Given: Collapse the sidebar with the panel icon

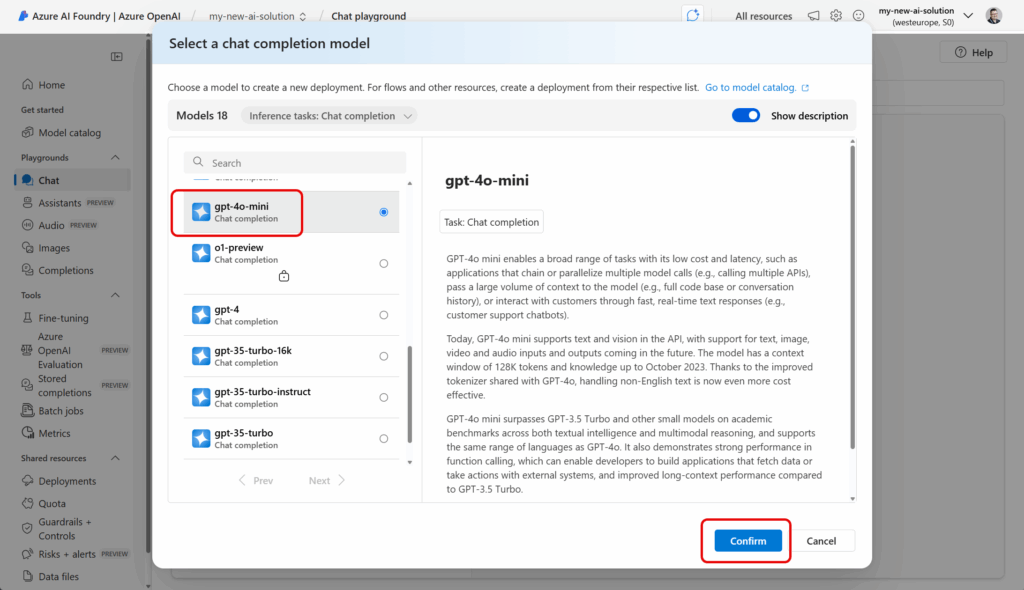Looking at the screenshot, I should [117, 57].
